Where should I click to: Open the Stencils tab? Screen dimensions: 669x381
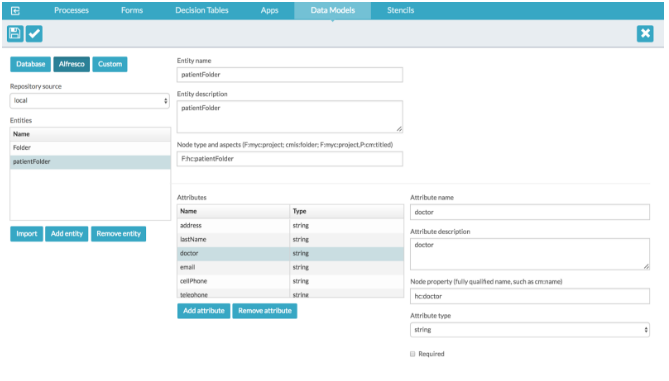pos(400,10)
